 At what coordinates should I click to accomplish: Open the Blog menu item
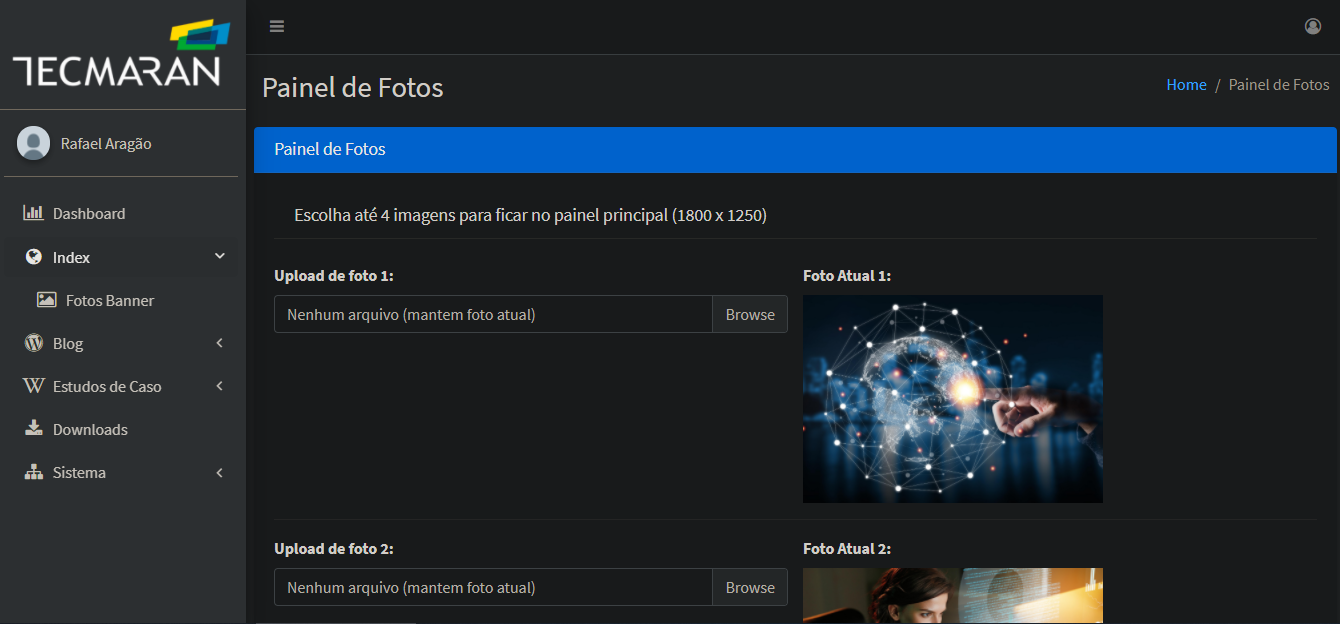123,343
